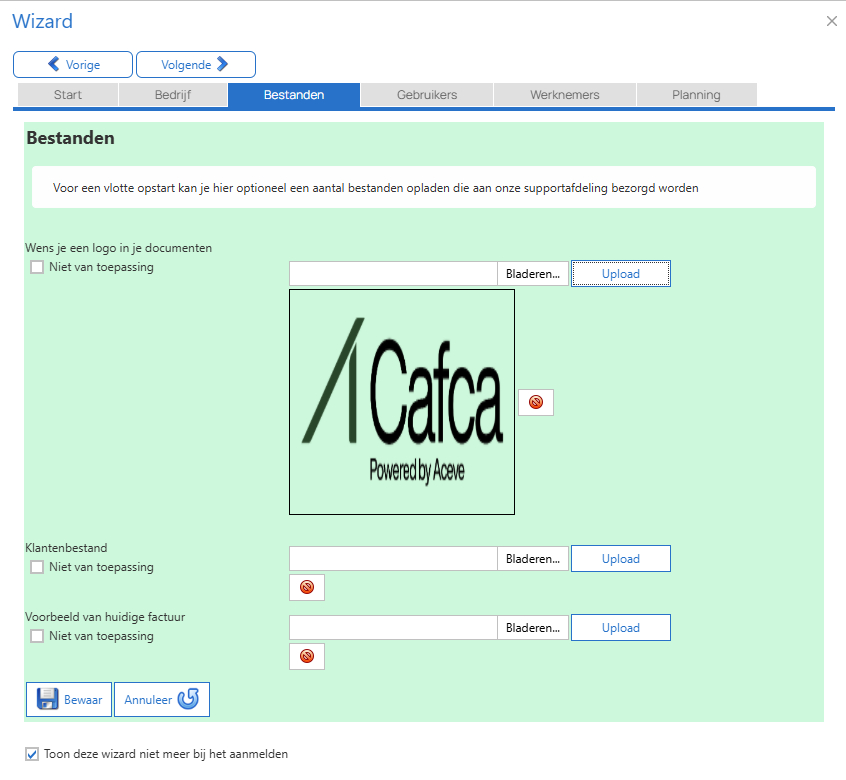The image size is (846, 780).
Task: Go back with the Vorige button
Action: coord(73,65)
